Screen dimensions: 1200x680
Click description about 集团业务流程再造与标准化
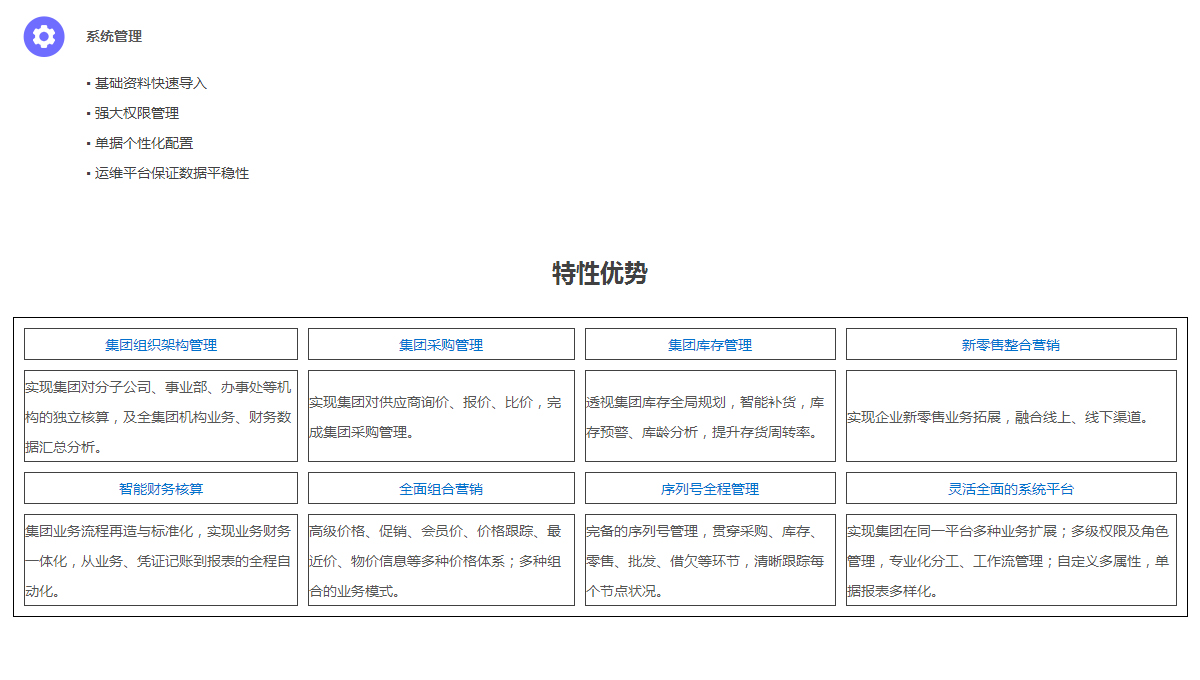pos(161,560)
